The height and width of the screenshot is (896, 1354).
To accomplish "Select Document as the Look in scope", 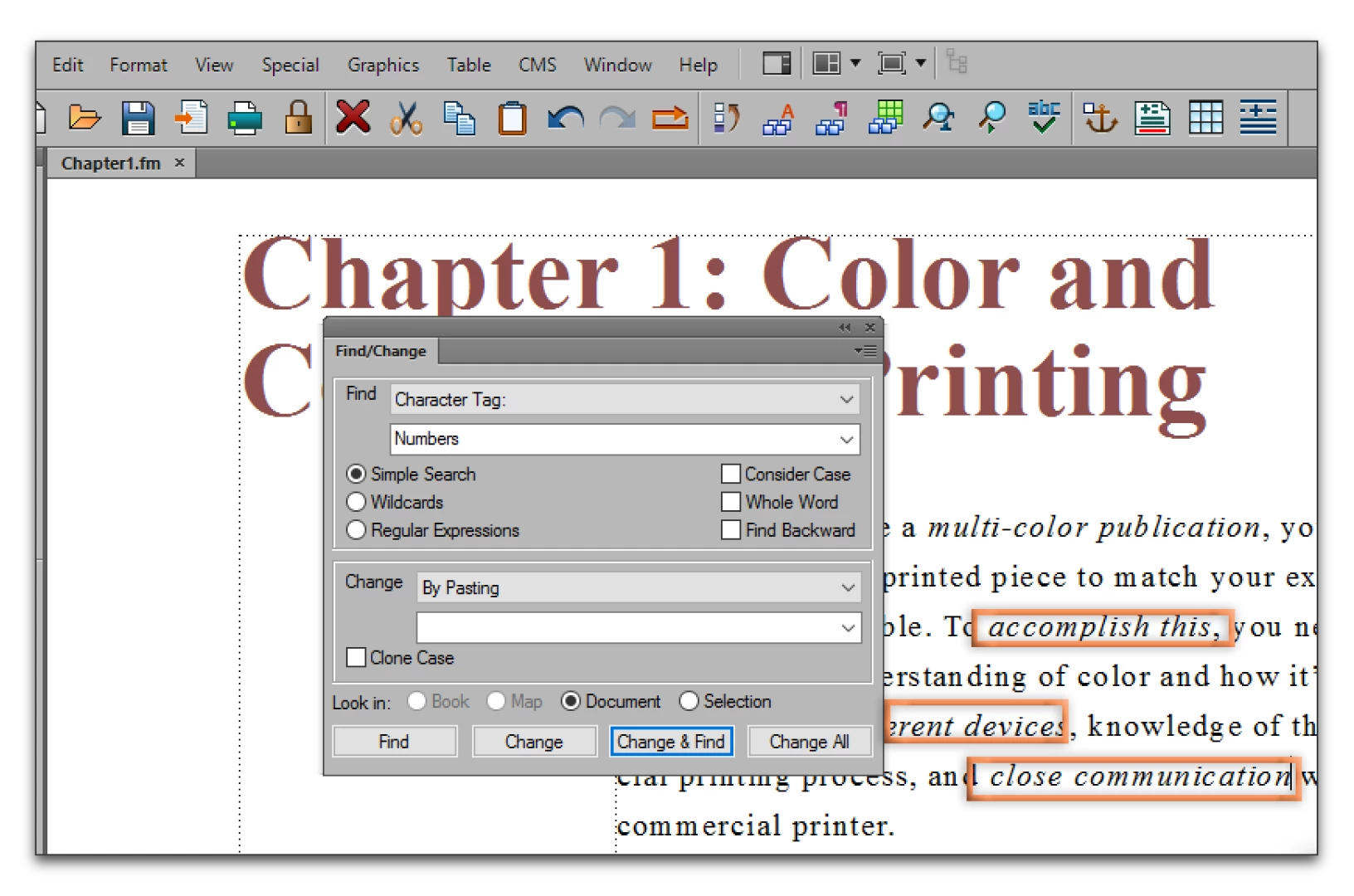I will (x=570, y=701).
